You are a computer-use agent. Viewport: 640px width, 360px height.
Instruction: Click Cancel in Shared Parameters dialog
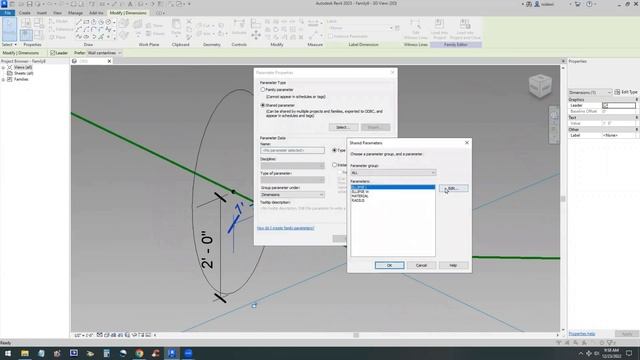click(421, 265)
